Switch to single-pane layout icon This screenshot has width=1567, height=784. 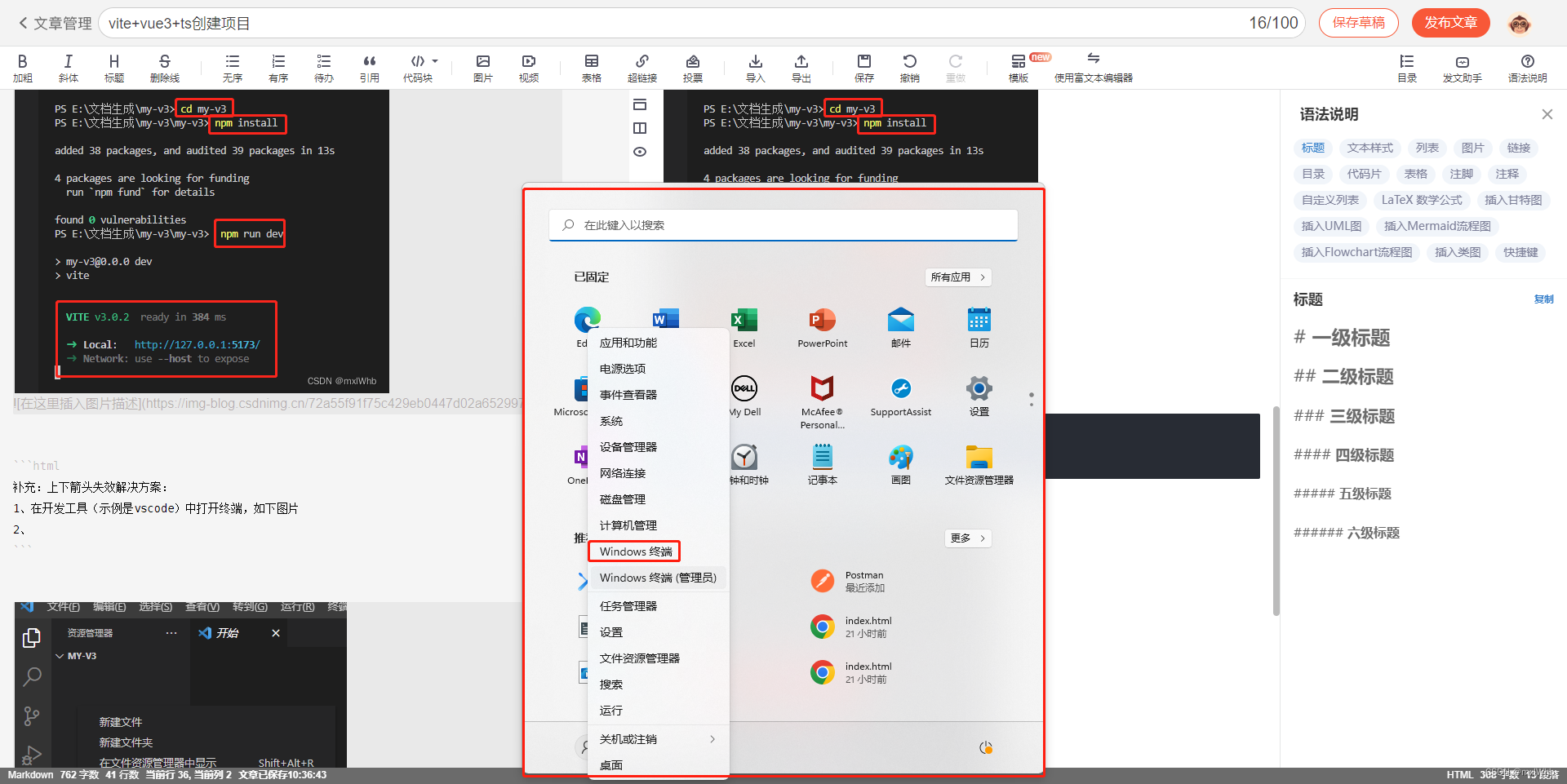640,104
